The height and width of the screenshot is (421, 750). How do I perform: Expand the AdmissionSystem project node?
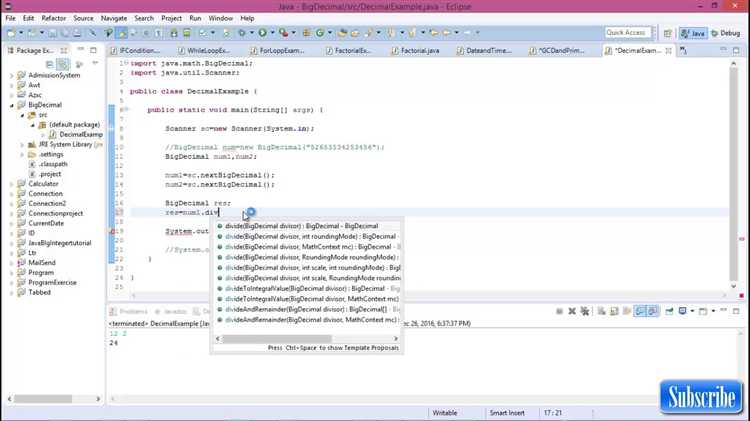12,75
